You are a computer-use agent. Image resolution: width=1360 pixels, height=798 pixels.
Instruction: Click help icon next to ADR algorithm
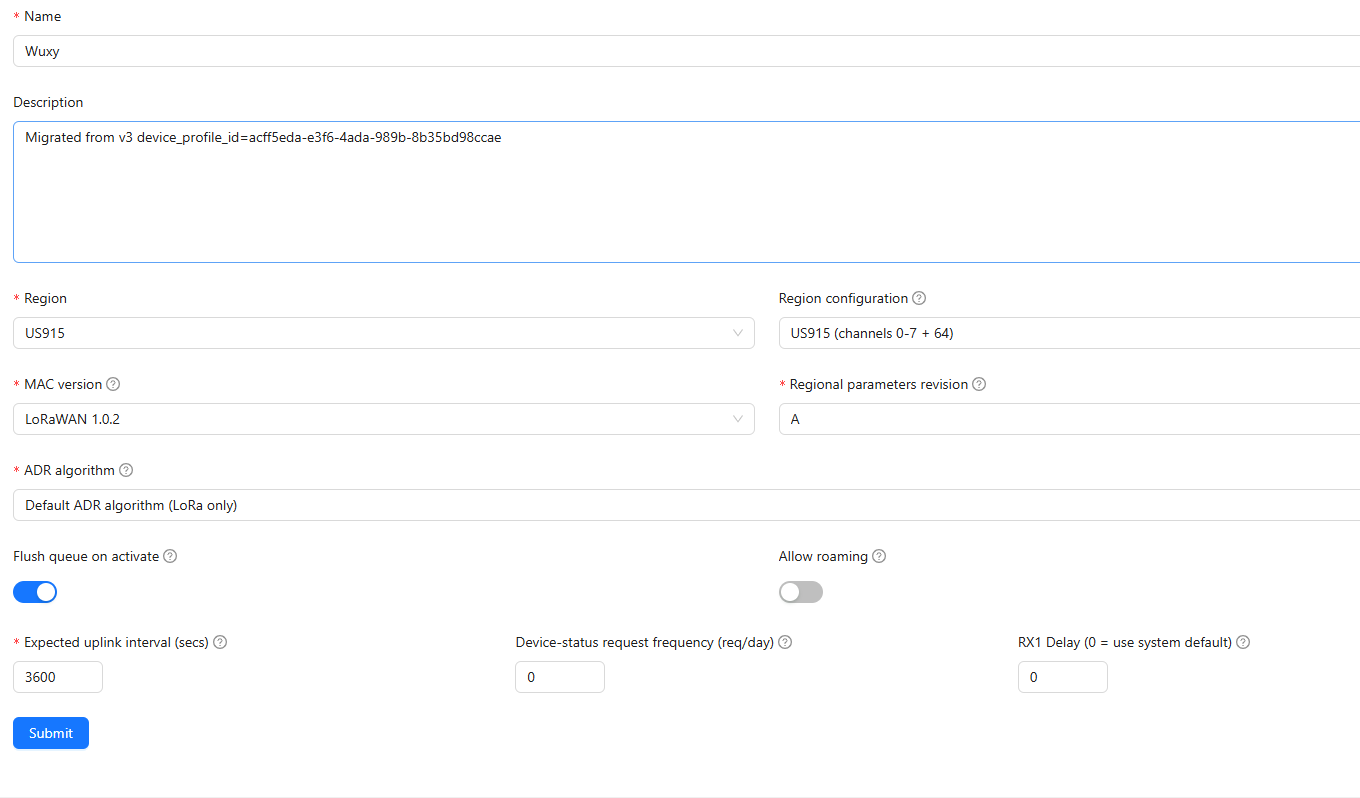[x=126, y=470]
